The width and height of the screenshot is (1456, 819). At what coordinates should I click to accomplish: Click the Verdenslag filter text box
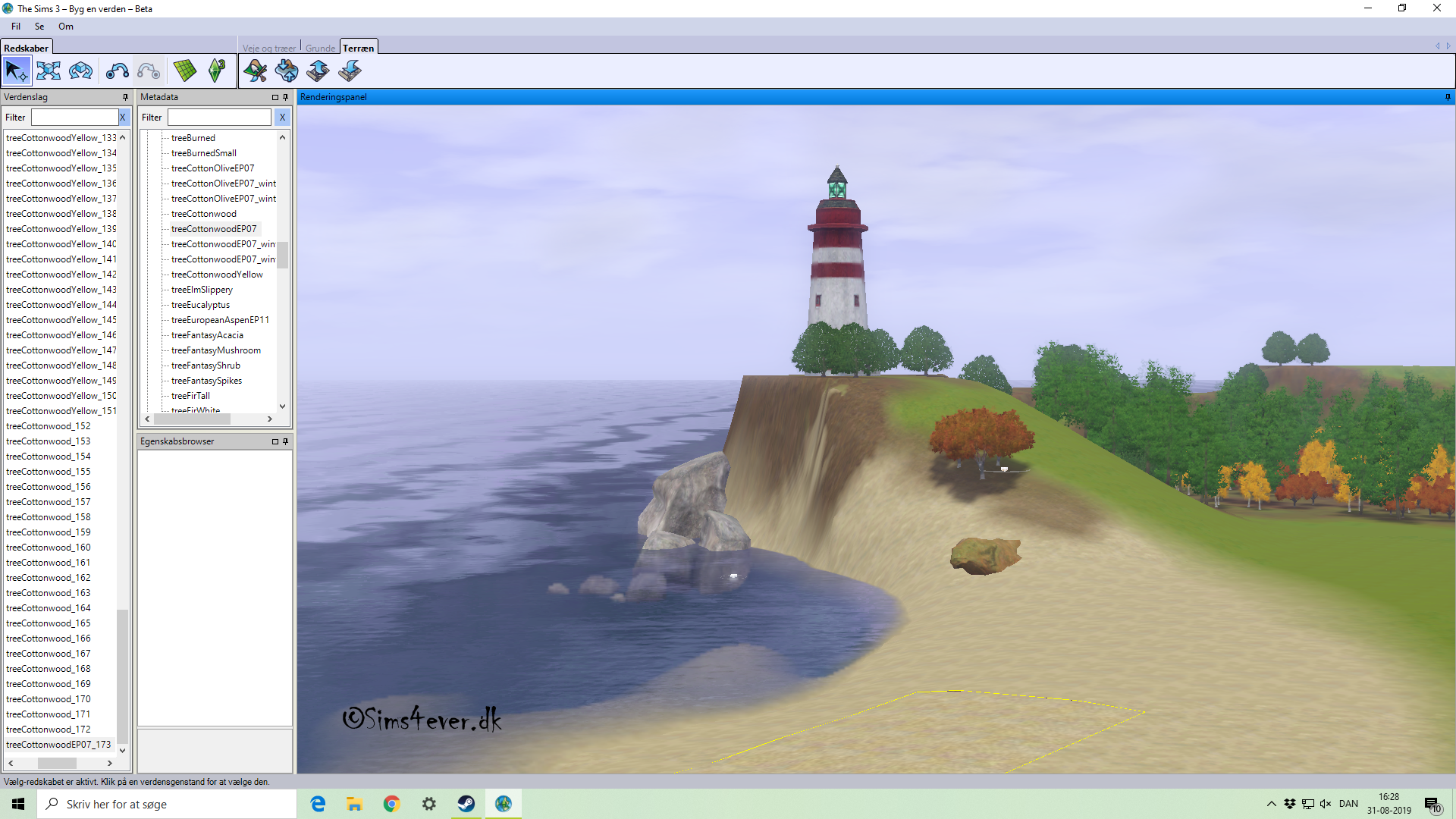pos(74,118)
